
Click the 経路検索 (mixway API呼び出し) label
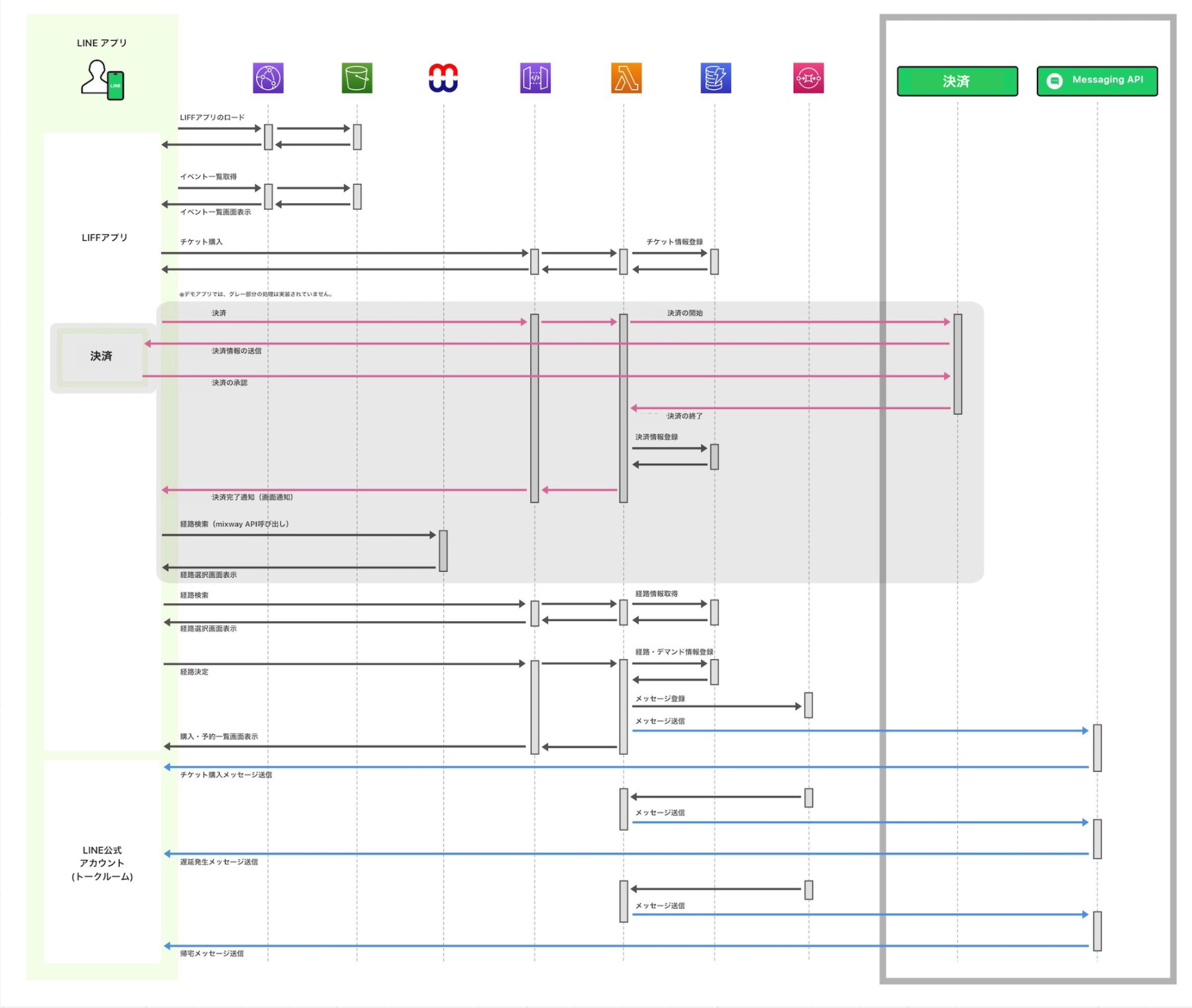click(234, 524)
